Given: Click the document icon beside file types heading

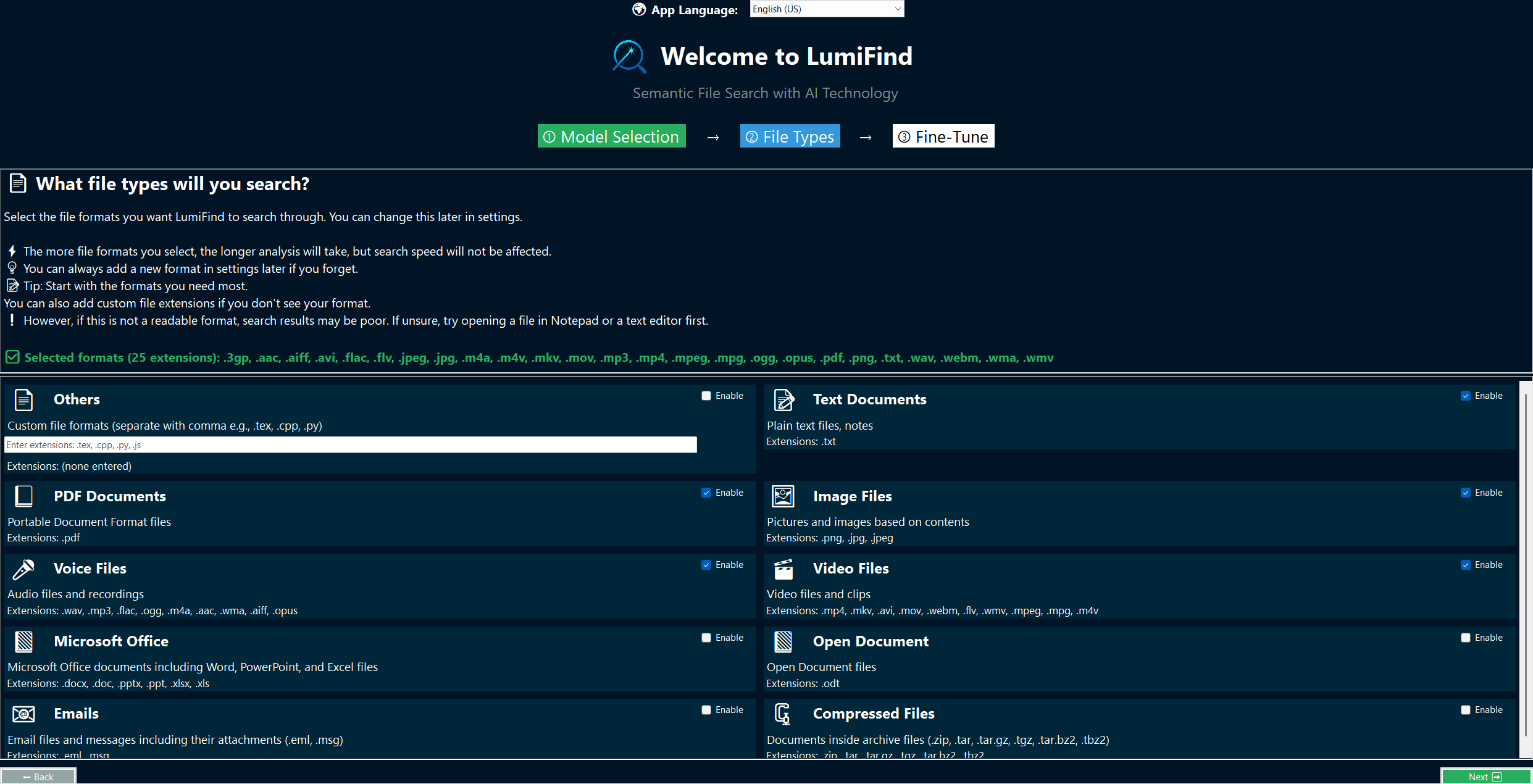Looking at the screenshot, I should click(18, 183).
